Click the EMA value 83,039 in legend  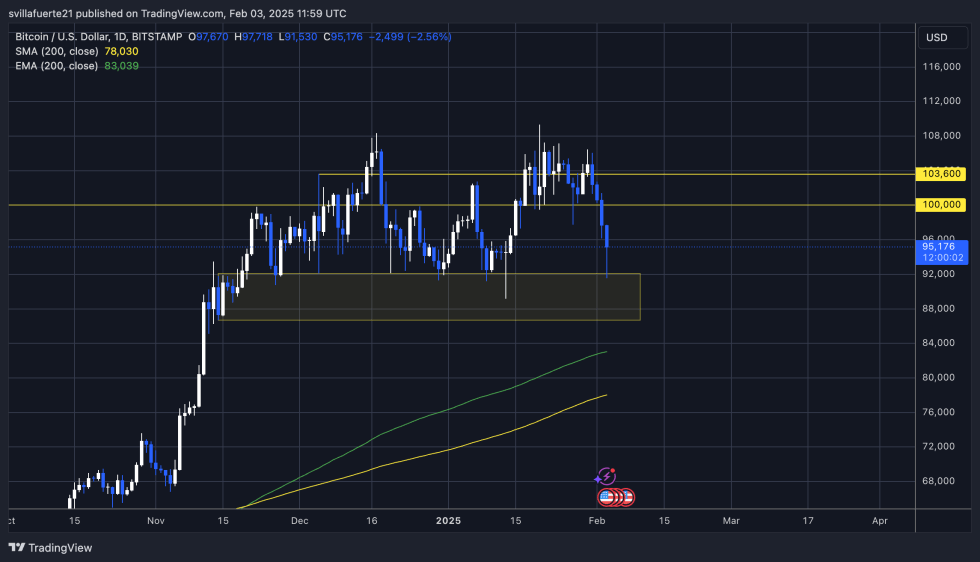point(121,66)
